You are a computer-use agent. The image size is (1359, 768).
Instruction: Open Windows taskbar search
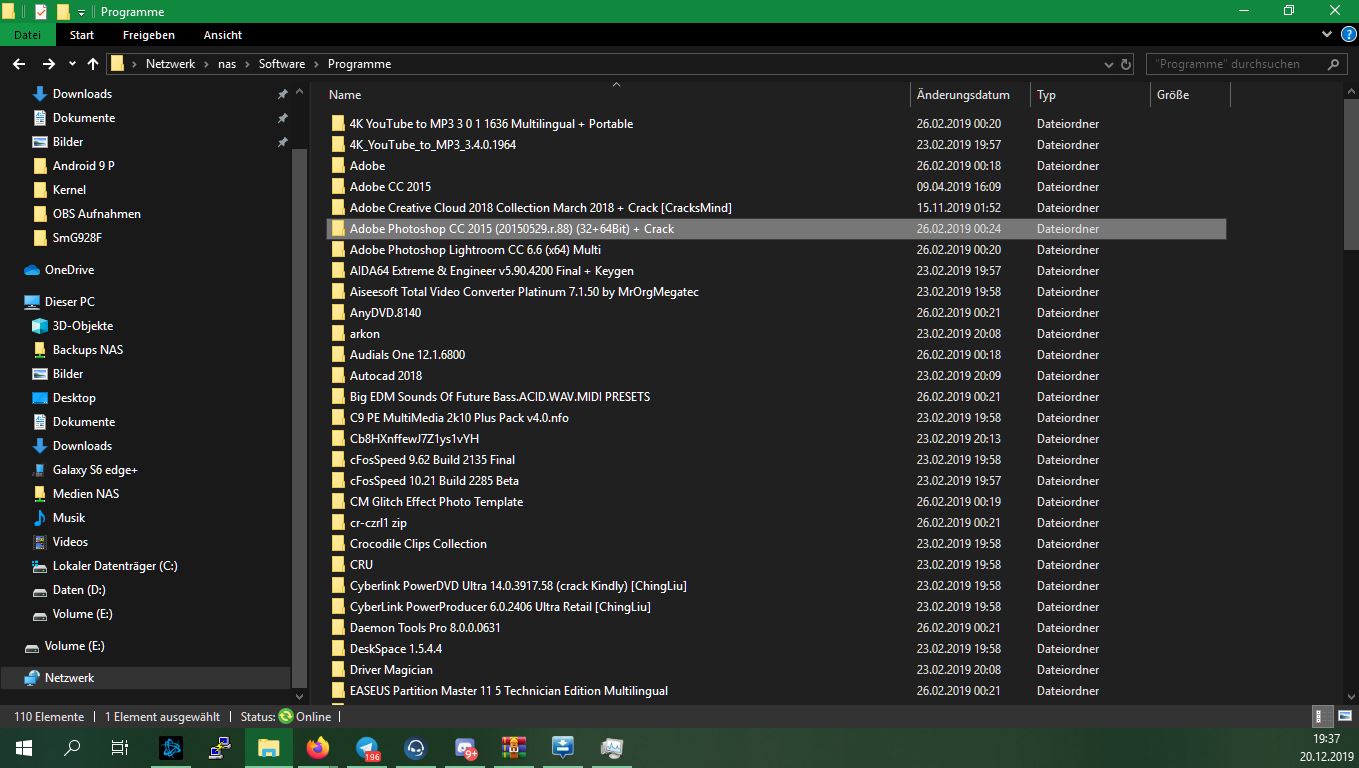[x=72, y=748]
